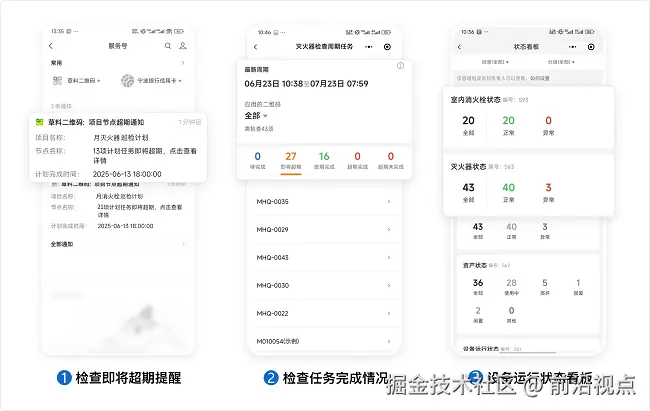Click the info icon on 最新周期 card

[x=400, y=66]
